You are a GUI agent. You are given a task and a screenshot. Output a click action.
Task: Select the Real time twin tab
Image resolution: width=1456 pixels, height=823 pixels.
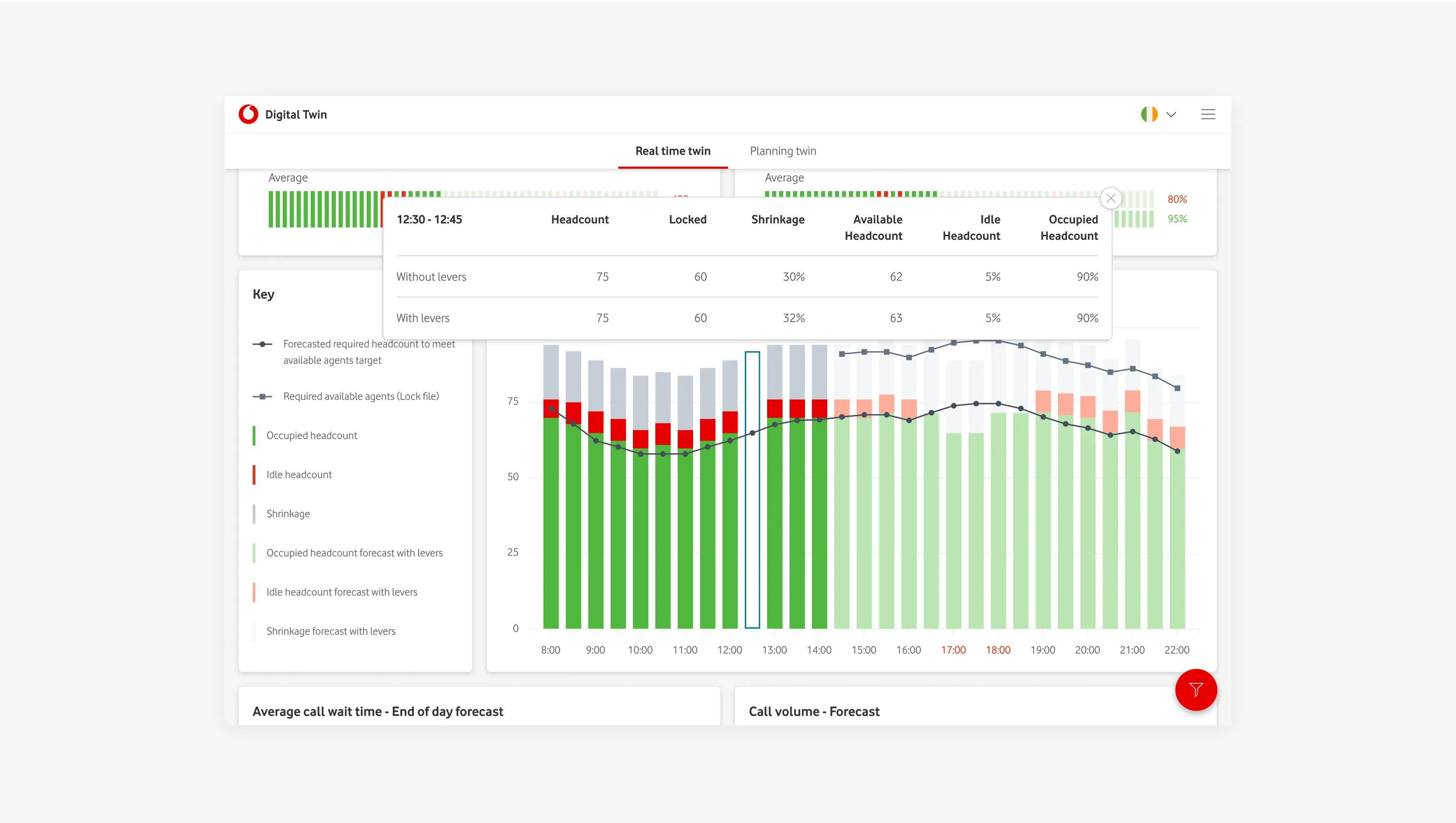coord(672,151)
